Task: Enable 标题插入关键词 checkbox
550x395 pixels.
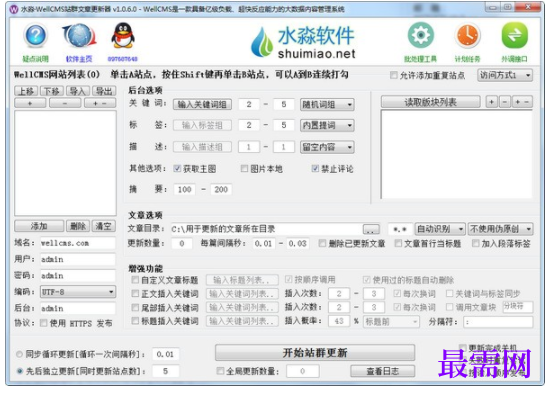Action: pyautogui.click(x=135, y=321)
